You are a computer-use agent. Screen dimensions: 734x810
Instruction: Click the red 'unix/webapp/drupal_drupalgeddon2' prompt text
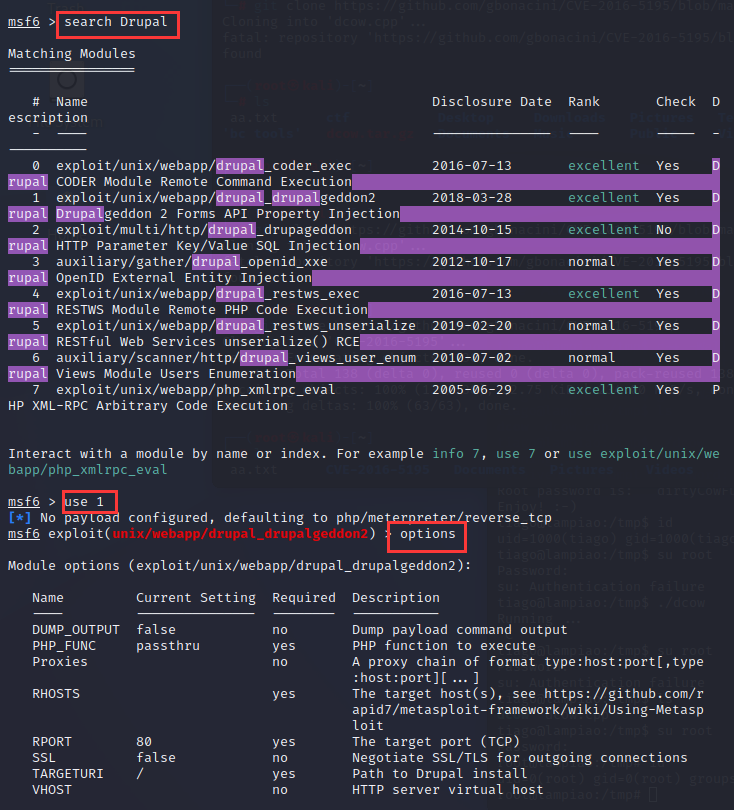tap(240, 534)
